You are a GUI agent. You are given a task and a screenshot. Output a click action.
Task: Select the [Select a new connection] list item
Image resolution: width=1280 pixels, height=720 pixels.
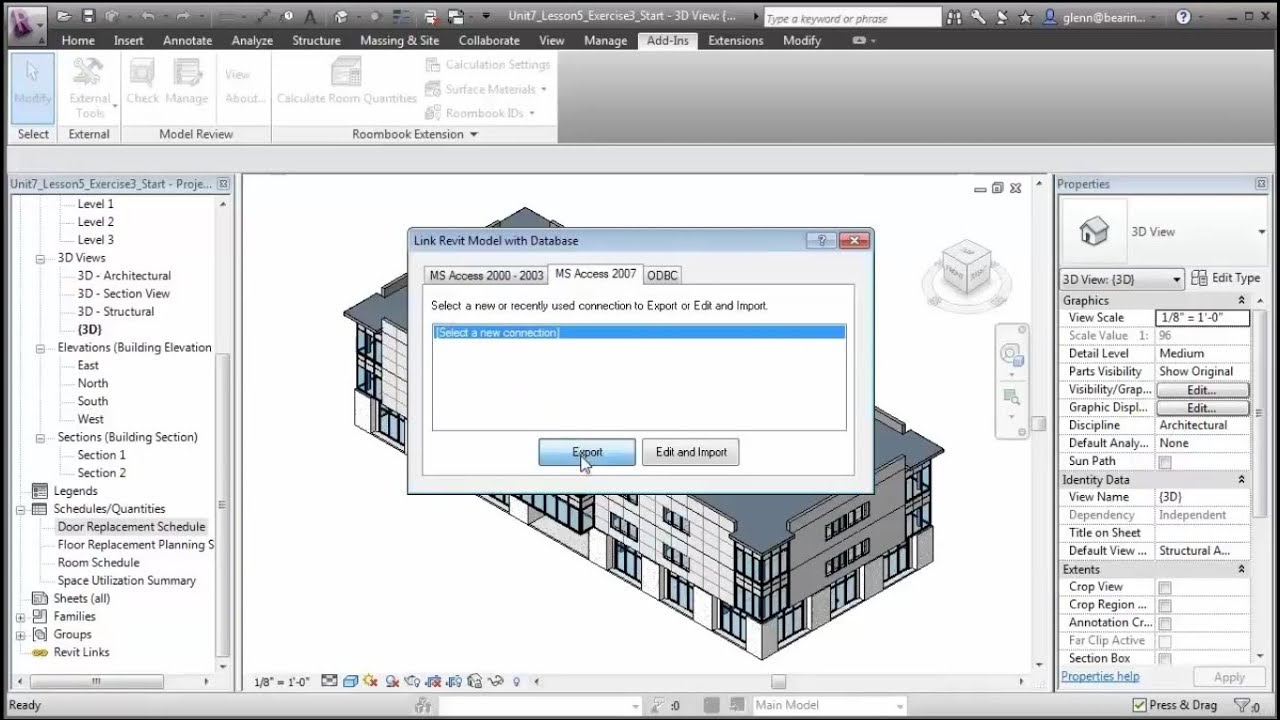click(639, 332)
